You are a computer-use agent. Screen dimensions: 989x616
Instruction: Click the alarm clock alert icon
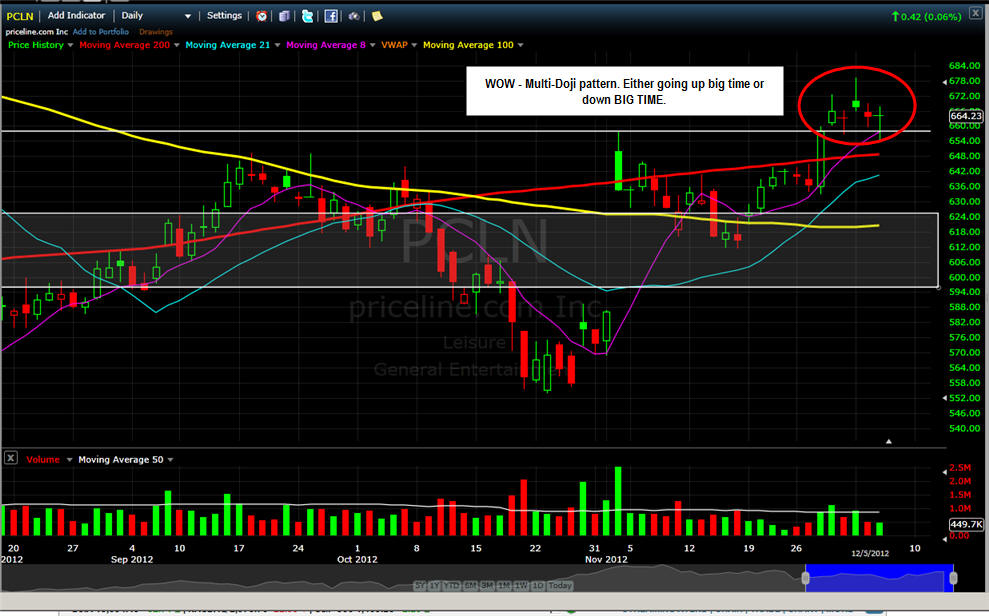click(262, 16)
